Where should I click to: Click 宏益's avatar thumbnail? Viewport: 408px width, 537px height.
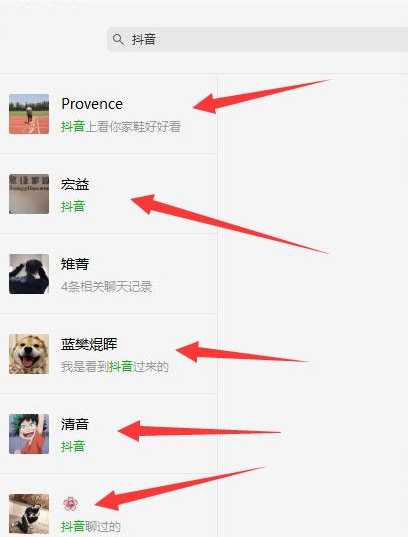pyautogui.click(x=29, y=194)
